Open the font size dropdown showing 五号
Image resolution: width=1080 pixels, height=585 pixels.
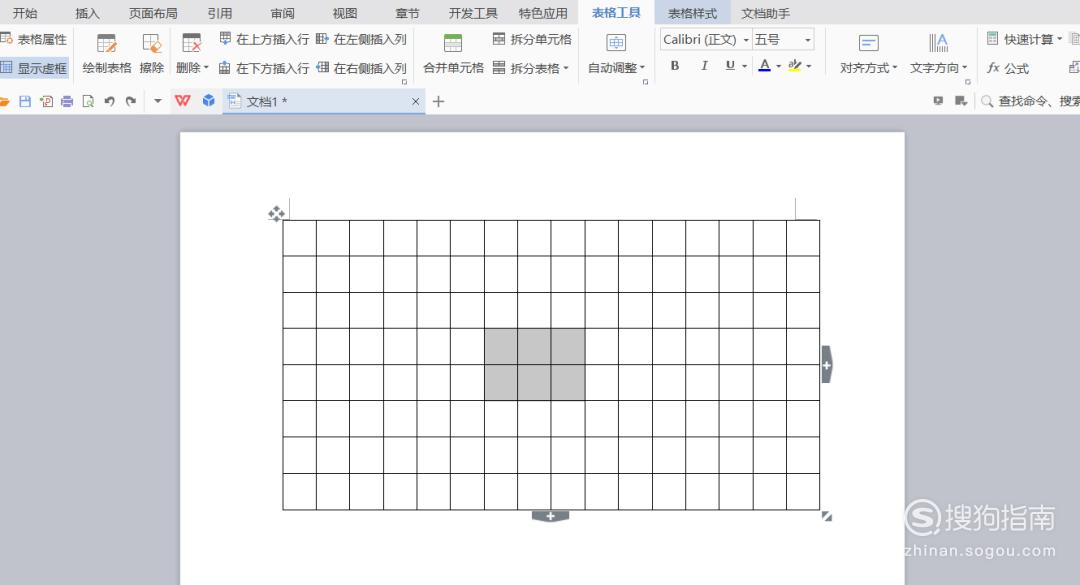[783, 38]
